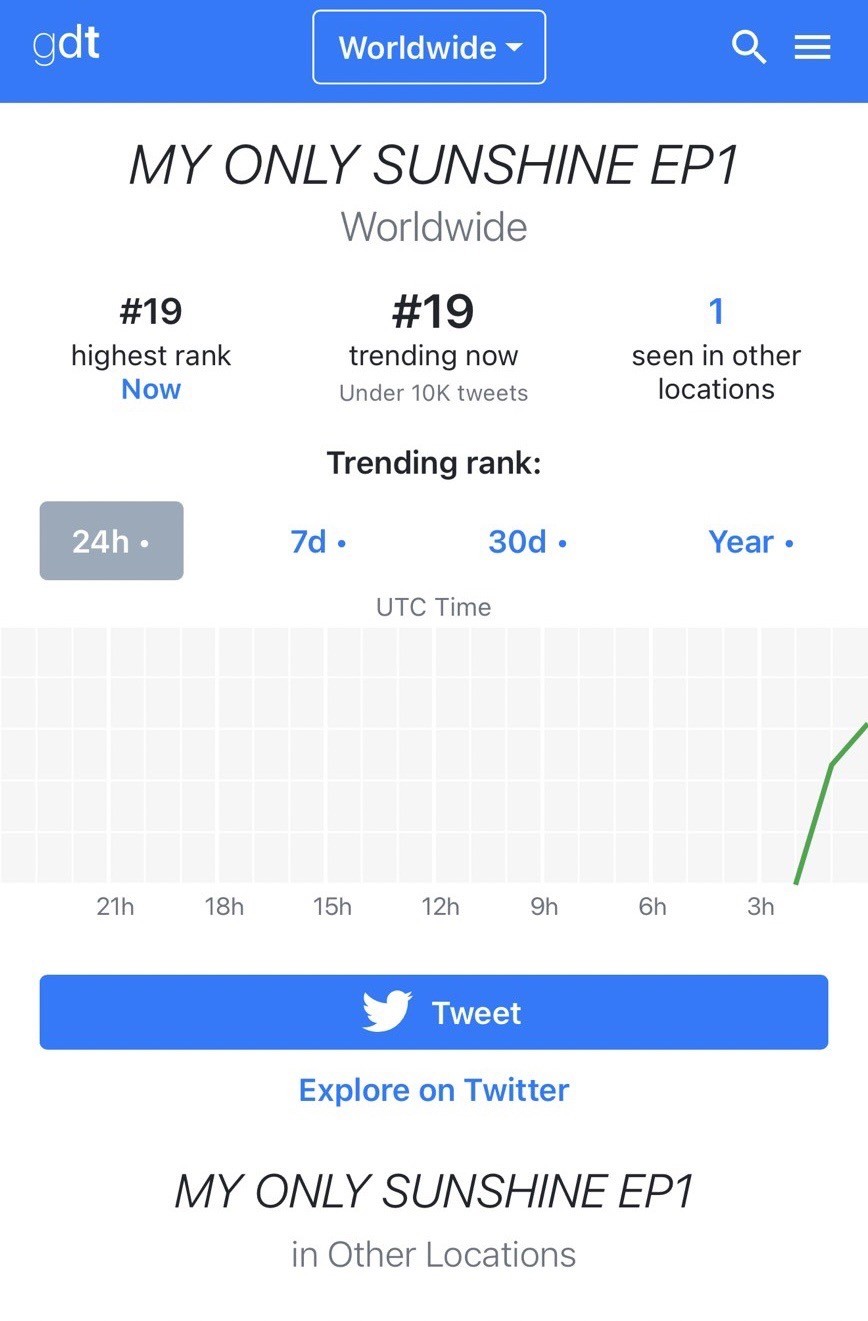Click the MY ONLY SUNSHINE EP1 top heading
The image size is (868, 1321).
coord(434,166)
